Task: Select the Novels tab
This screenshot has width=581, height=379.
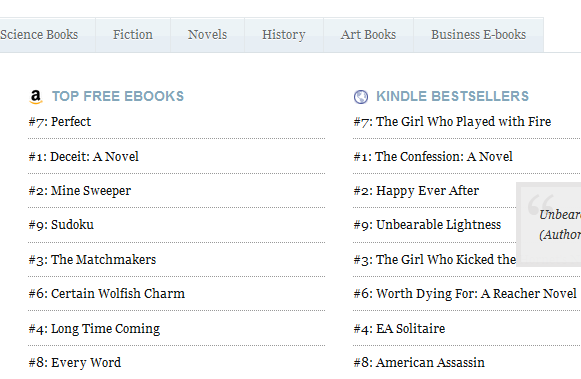Action: pos(207,35)
